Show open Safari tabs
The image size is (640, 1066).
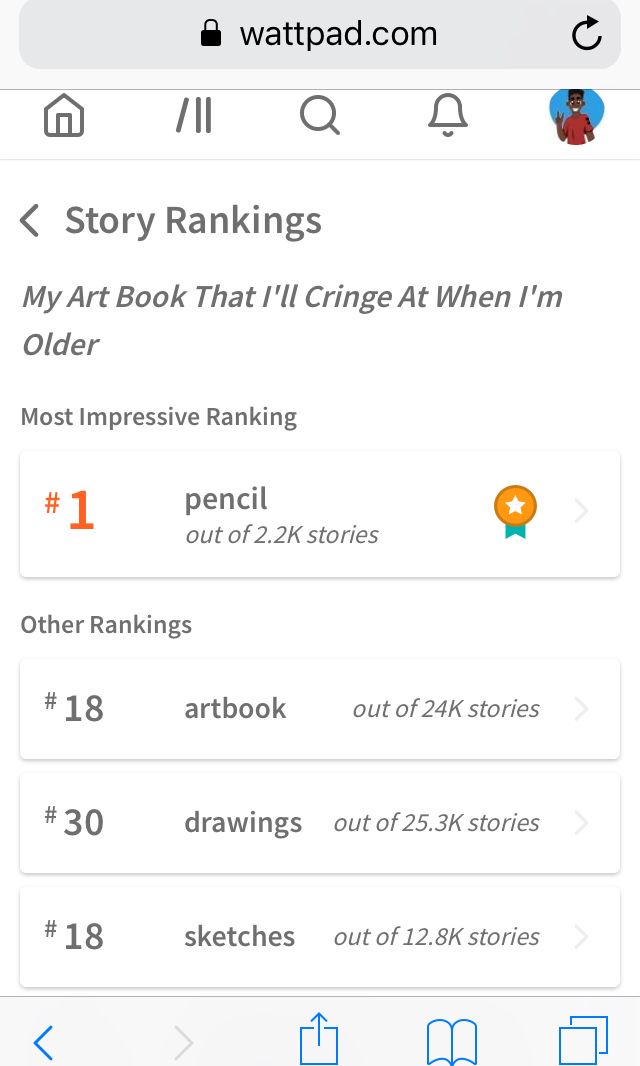tap(583, 1041)
